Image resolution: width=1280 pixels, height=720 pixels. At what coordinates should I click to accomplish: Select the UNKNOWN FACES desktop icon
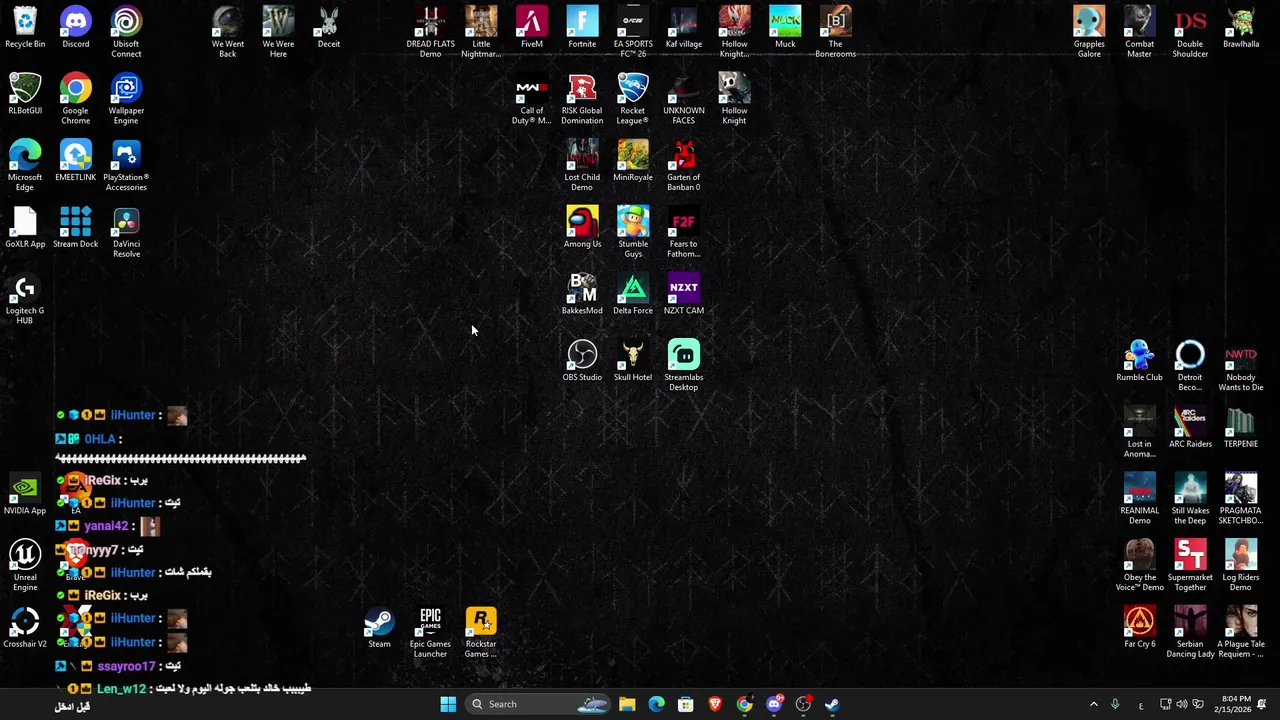click(x=684, y=99)
